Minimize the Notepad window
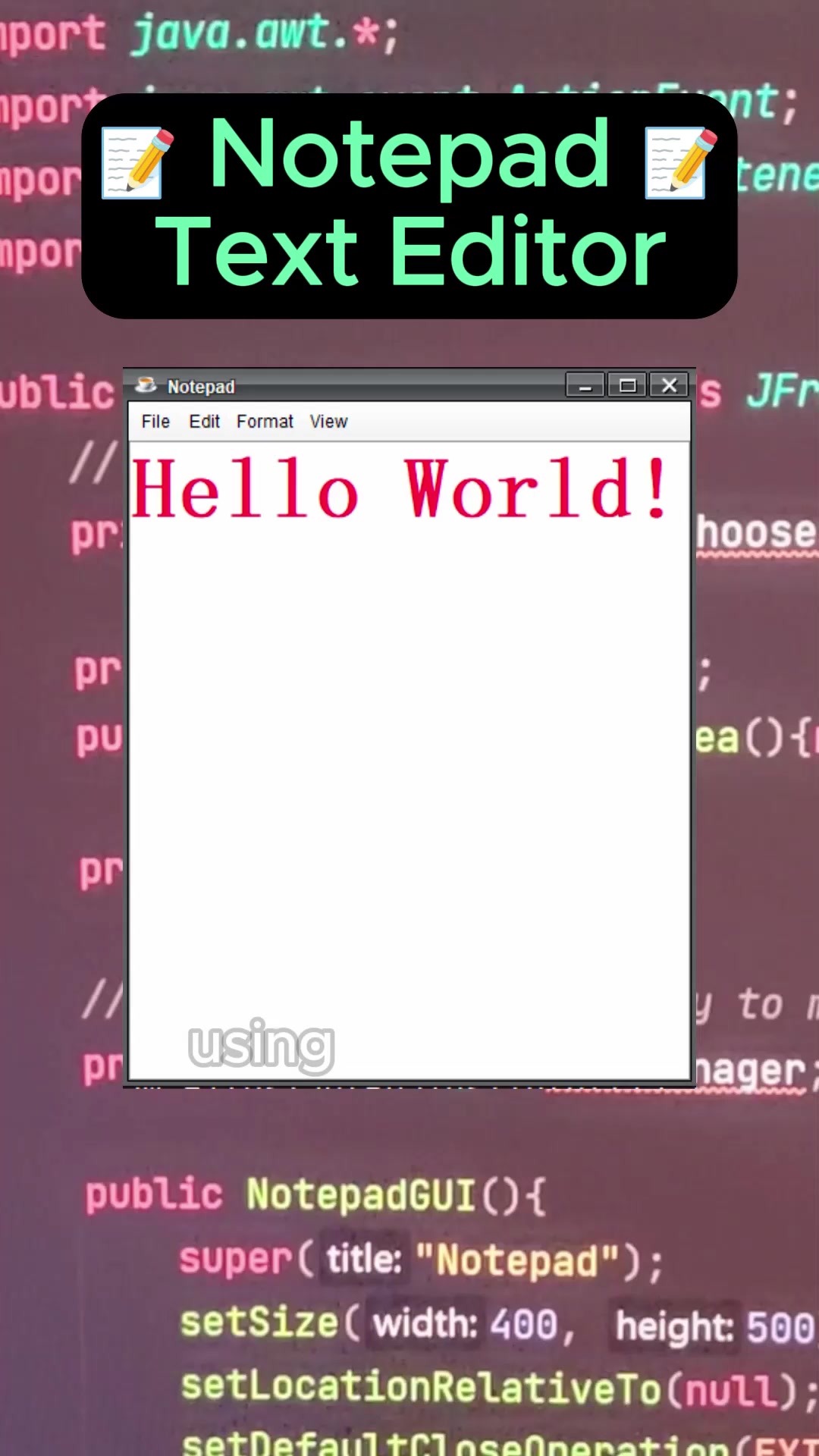 click(x=585, y=385)
